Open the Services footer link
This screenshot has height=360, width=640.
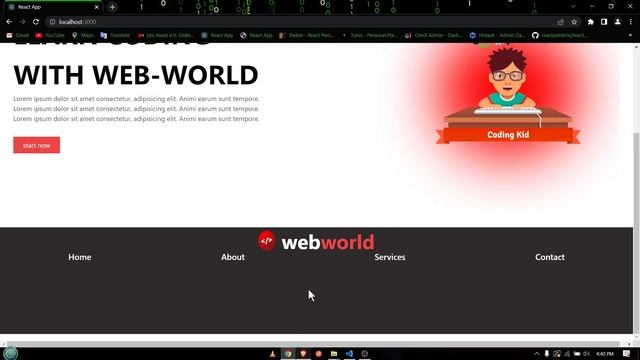pos(390,257)
